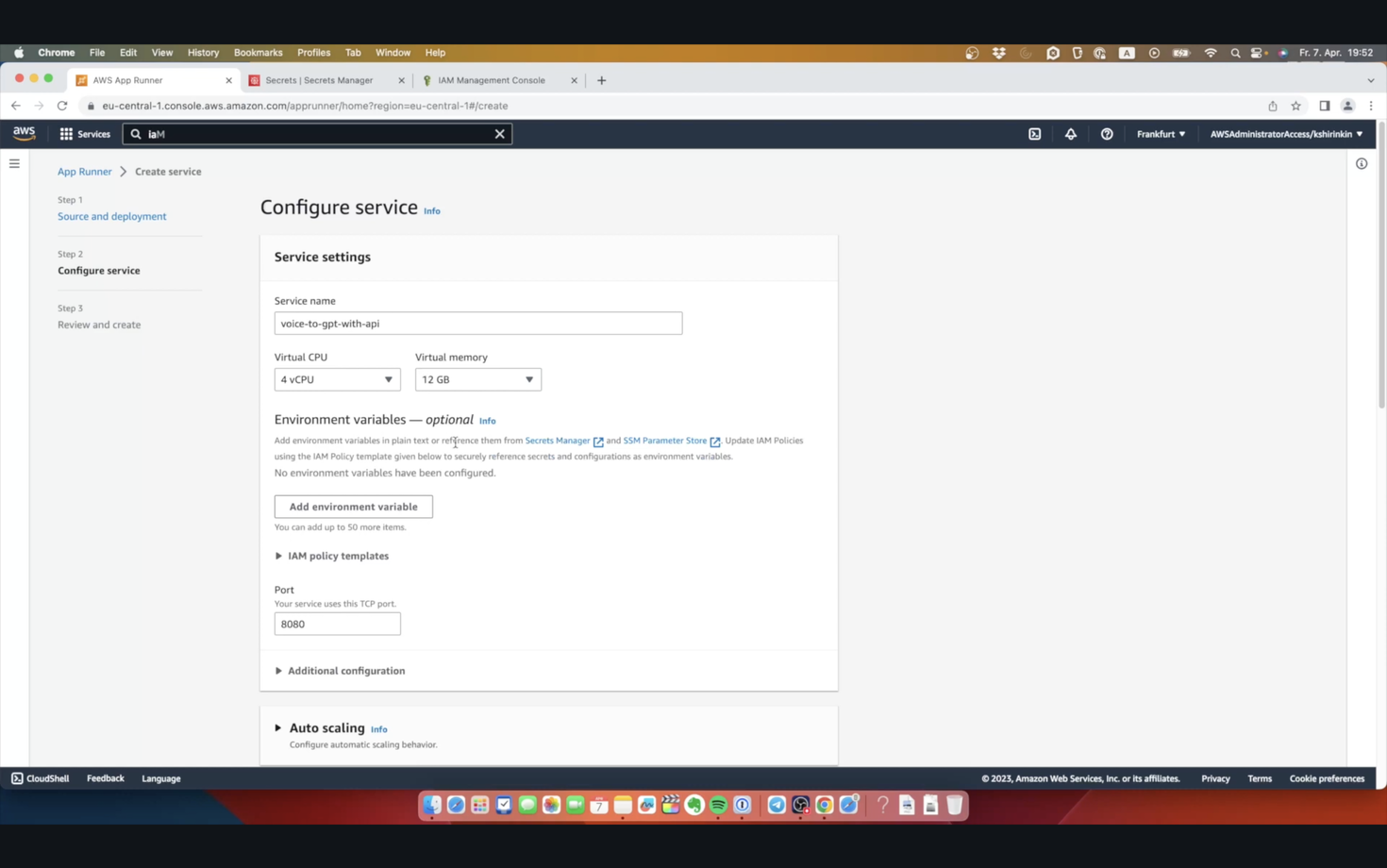
Task: Open the Privacy link in footer
Action: [x=1215, y=778]
